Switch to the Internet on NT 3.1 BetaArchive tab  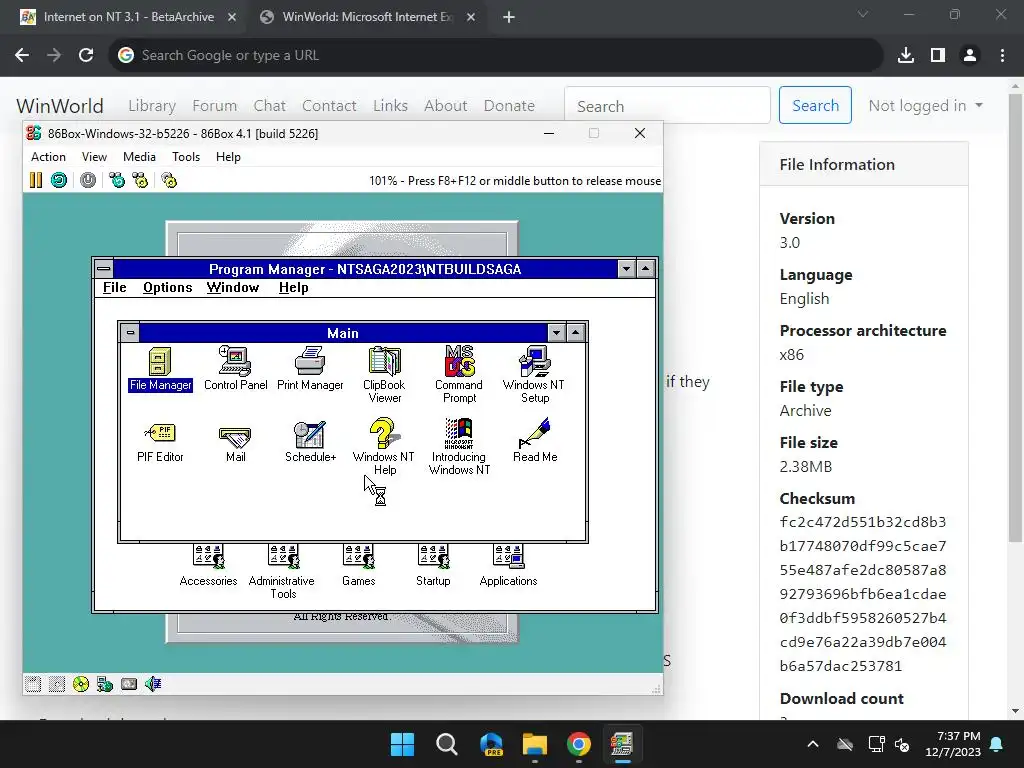click(x=128, y=17)
